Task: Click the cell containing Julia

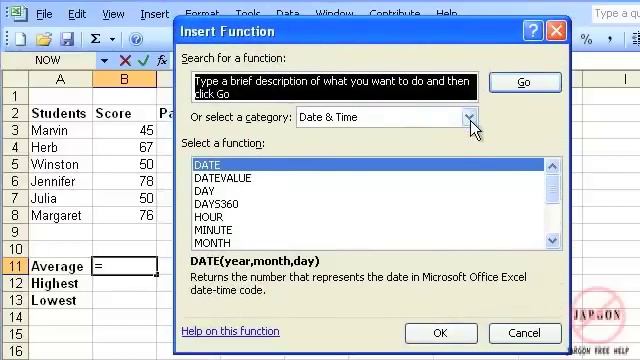Action: pyautogui.click(x=60, y=198)
